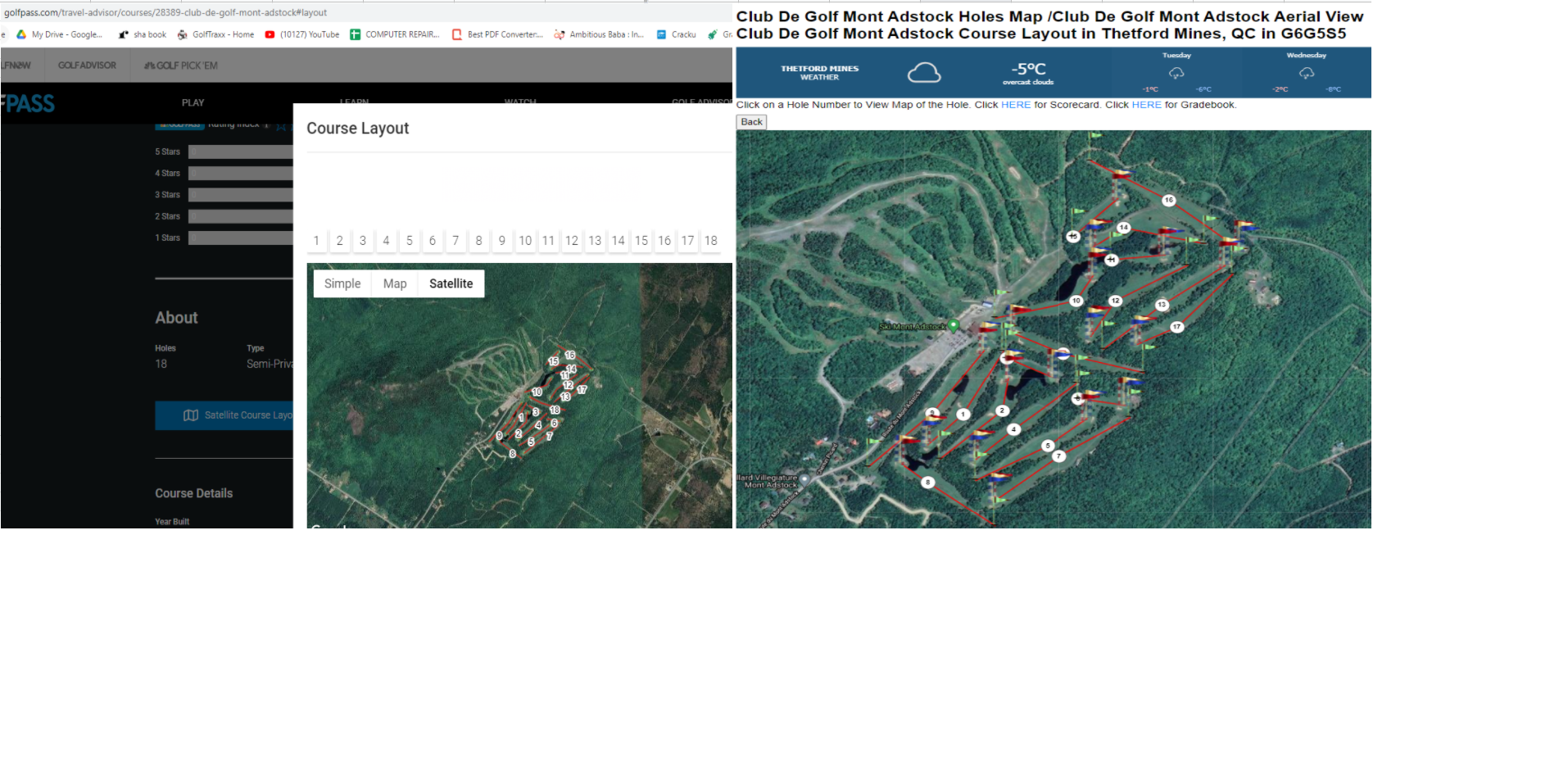Open the HERE link for Scorecard
Image resolution: width=1568 pixels, height=766 pixels.
coord(1016,105)
